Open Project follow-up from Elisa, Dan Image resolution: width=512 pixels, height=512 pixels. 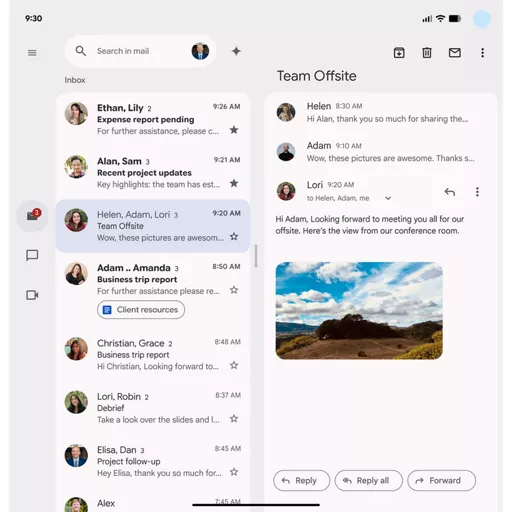coord(153,461)
